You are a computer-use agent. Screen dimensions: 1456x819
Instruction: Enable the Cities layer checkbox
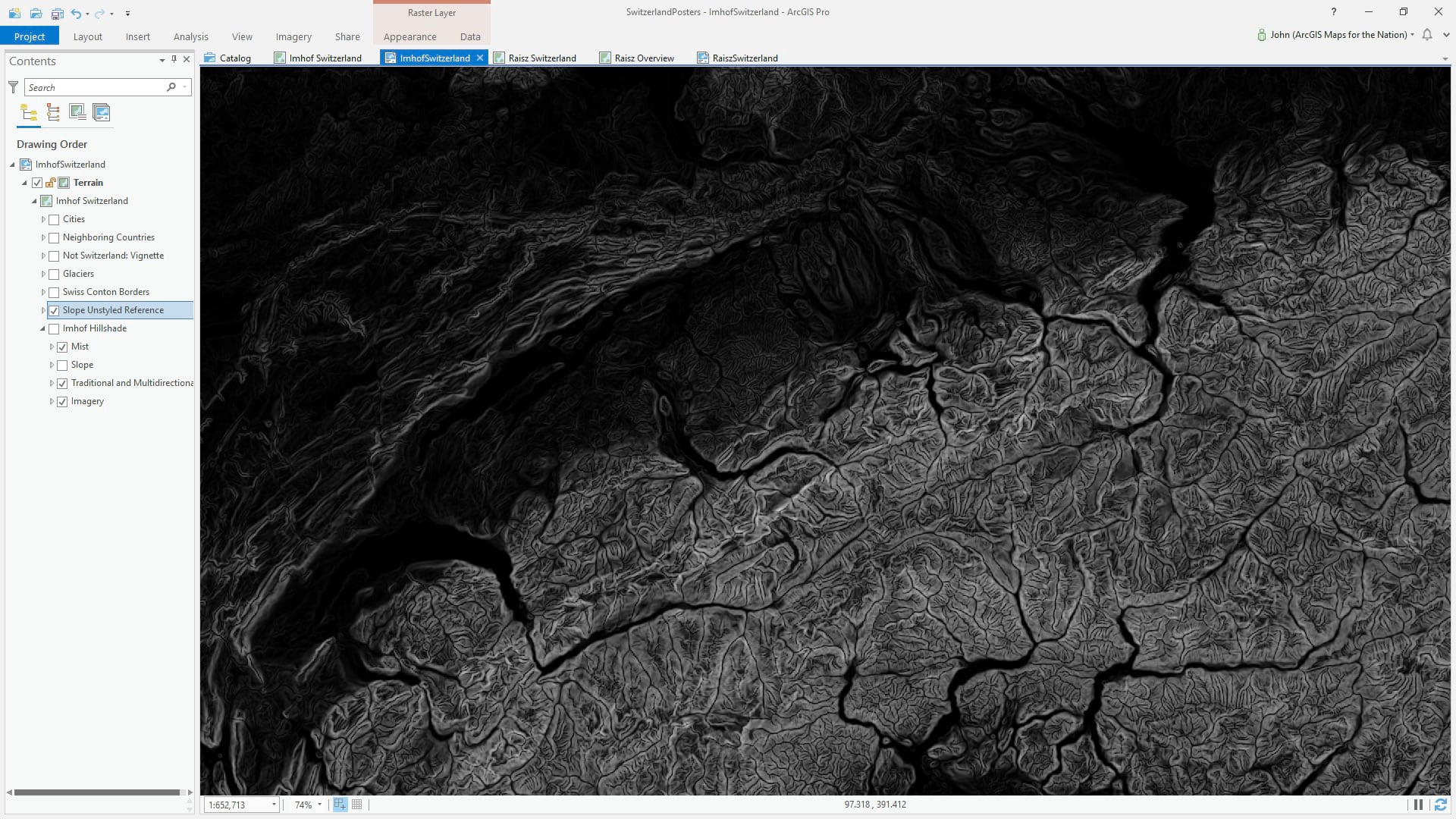(54, 219)
